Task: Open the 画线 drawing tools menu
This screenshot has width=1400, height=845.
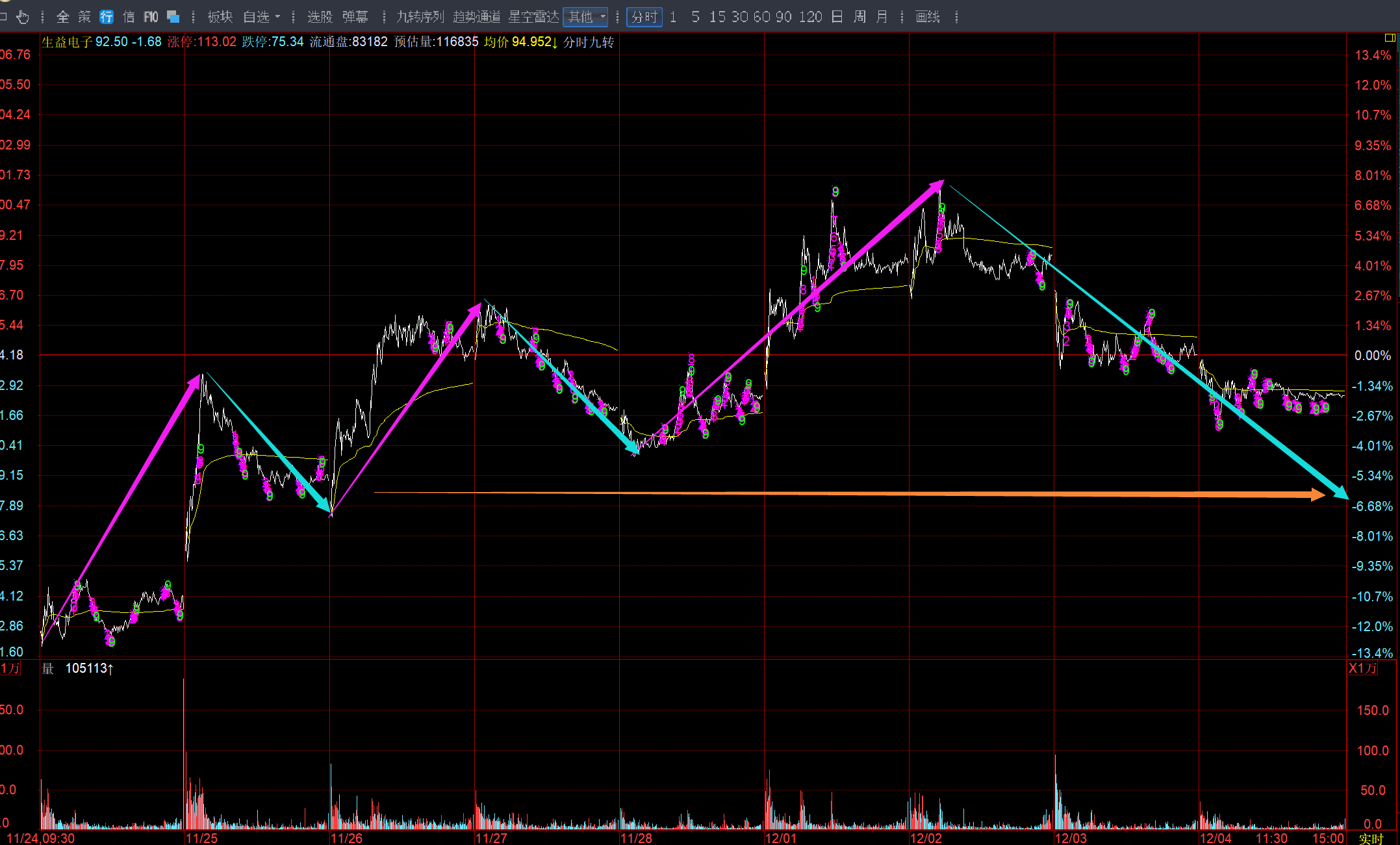Action: click(x=927, y=17)
